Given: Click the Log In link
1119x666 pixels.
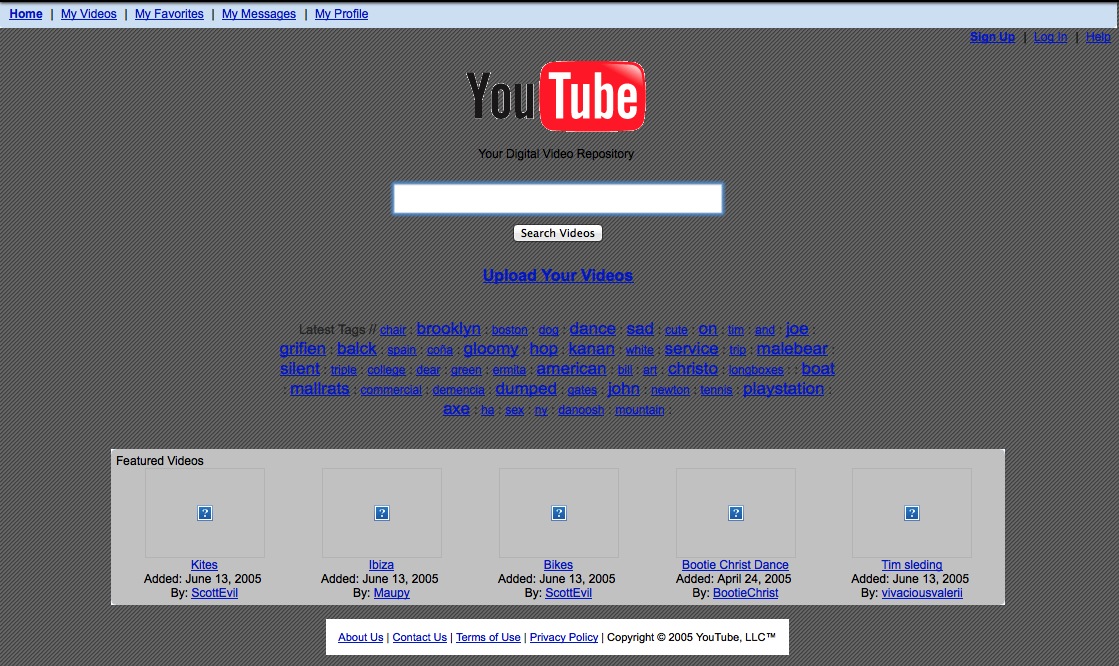Looking at the screenshot, I should point(1050,37).
